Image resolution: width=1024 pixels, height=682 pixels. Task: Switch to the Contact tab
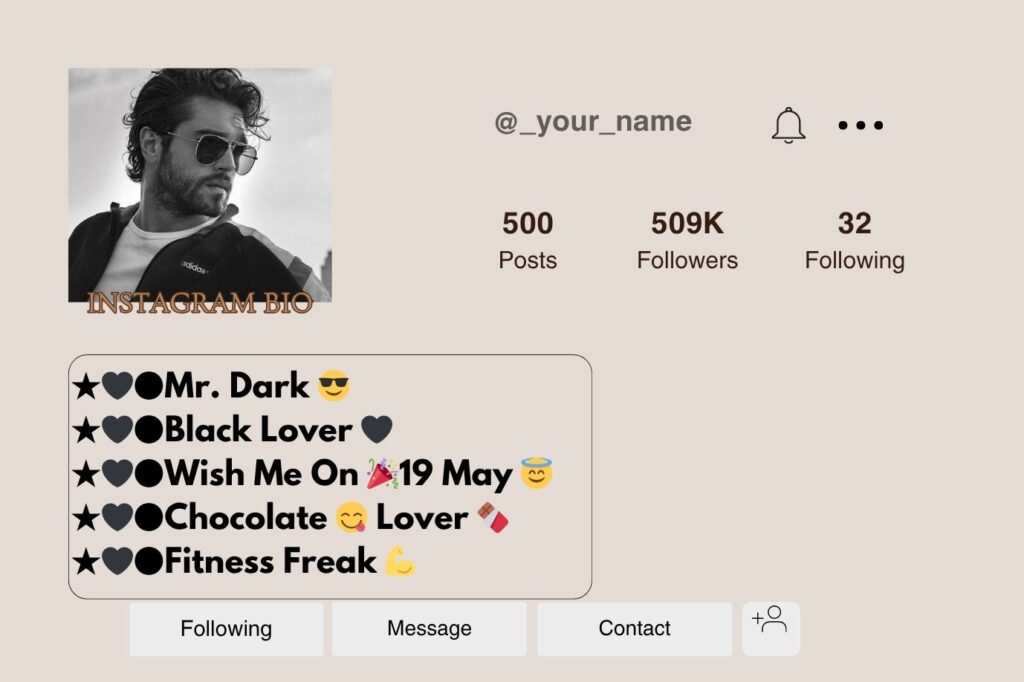[633, 628]
